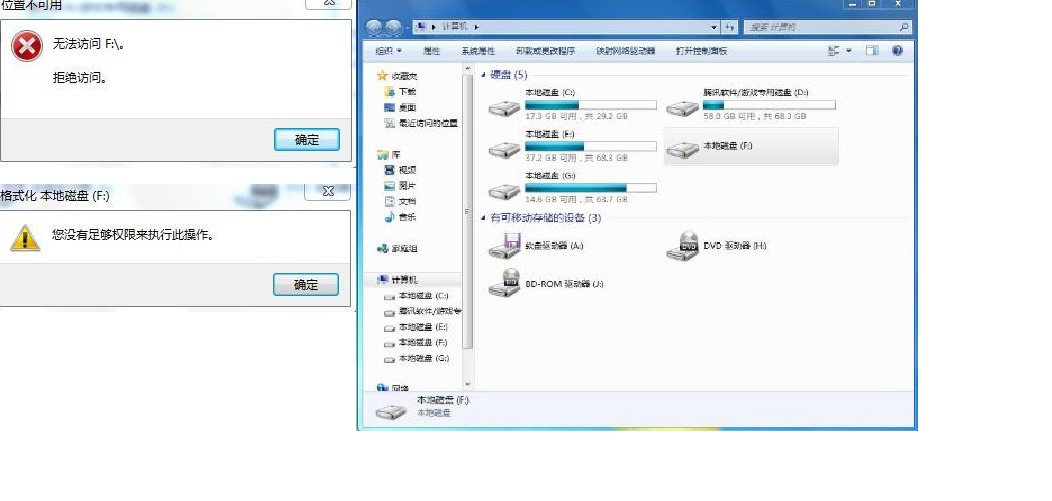
Task: Click the 计算机 breadcrumb in address bar
Action: point(456,27)
